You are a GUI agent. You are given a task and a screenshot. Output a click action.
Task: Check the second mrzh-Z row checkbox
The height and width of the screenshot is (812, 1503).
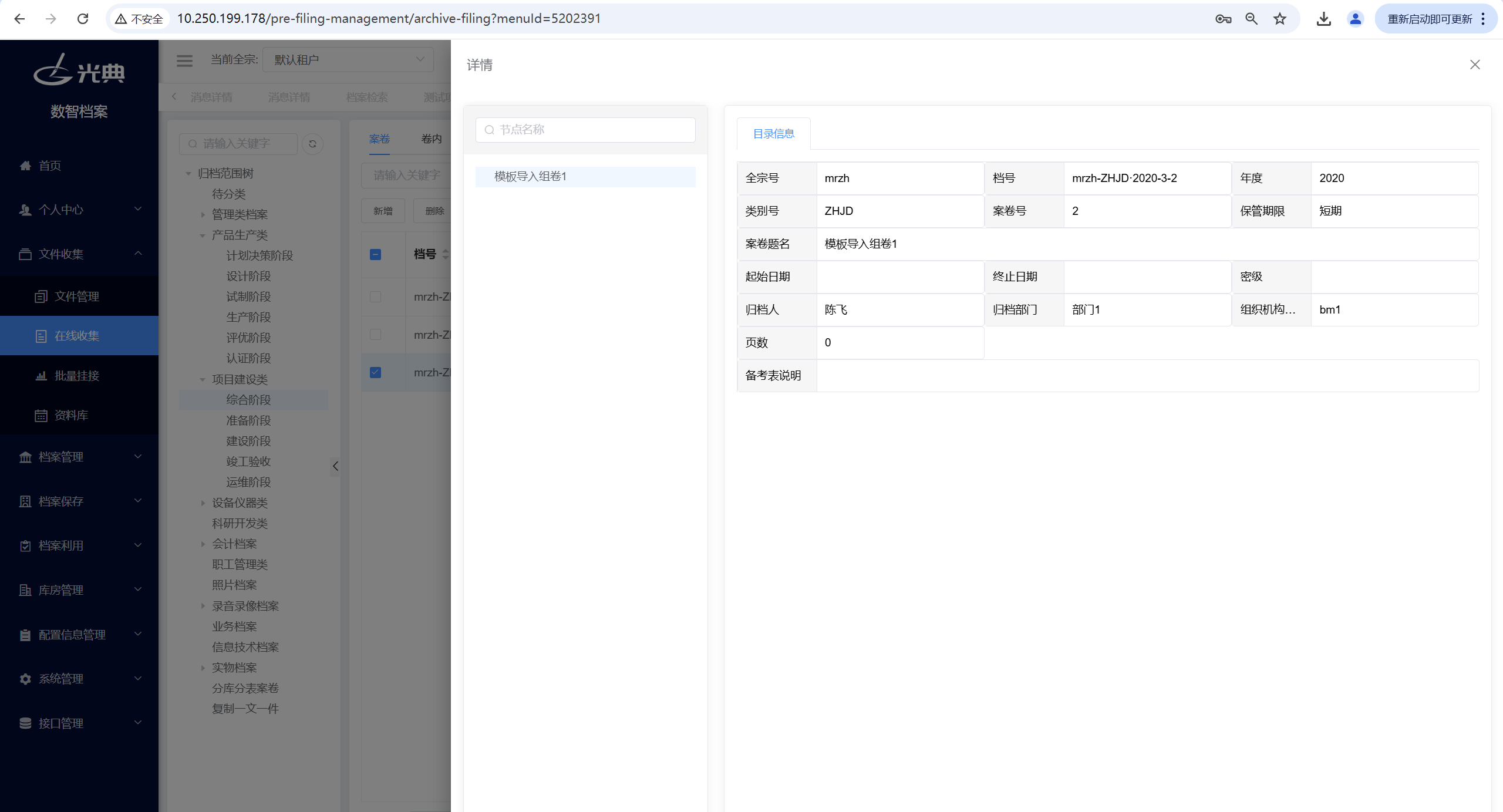(x=376, y=335)
